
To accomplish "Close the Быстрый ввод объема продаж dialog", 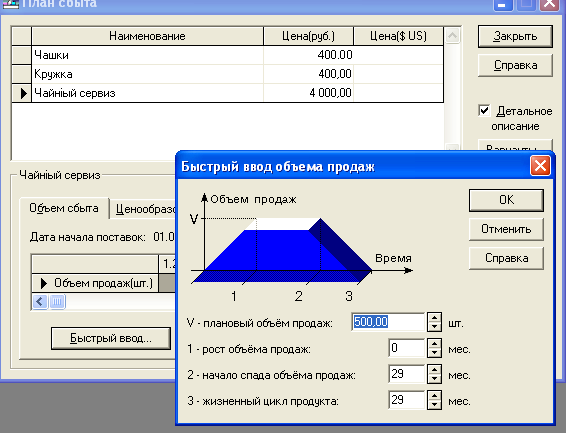I will [x=540, y=166].
